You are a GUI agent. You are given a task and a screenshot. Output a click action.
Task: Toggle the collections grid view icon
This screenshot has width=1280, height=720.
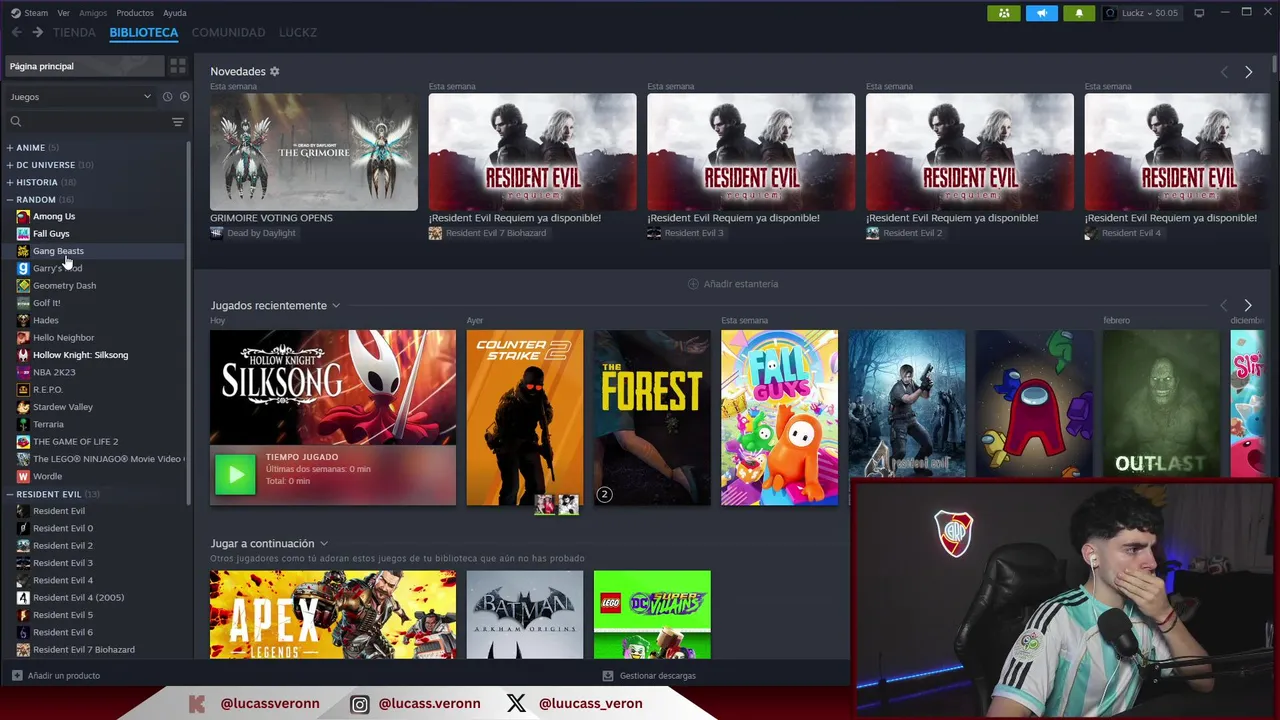pos(178,66)
